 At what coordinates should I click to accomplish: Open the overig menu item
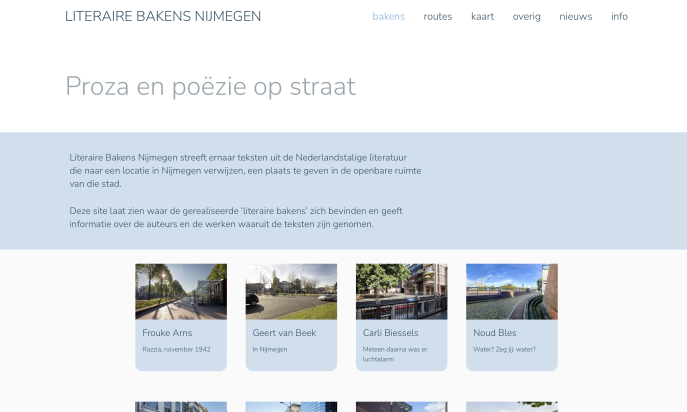[527, 17]
